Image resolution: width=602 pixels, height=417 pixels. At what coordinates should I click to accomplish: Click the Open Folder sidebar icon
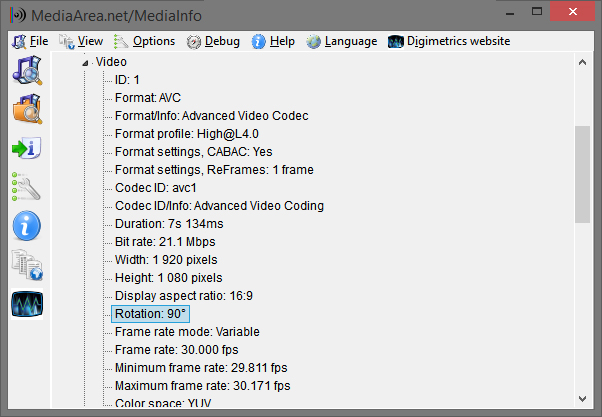tap(27, 109)
